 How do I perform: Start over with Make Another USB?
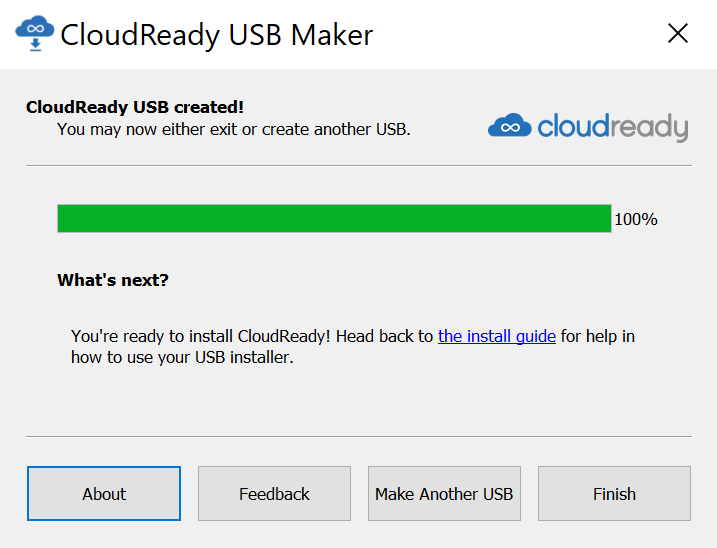tap(444, 494)
